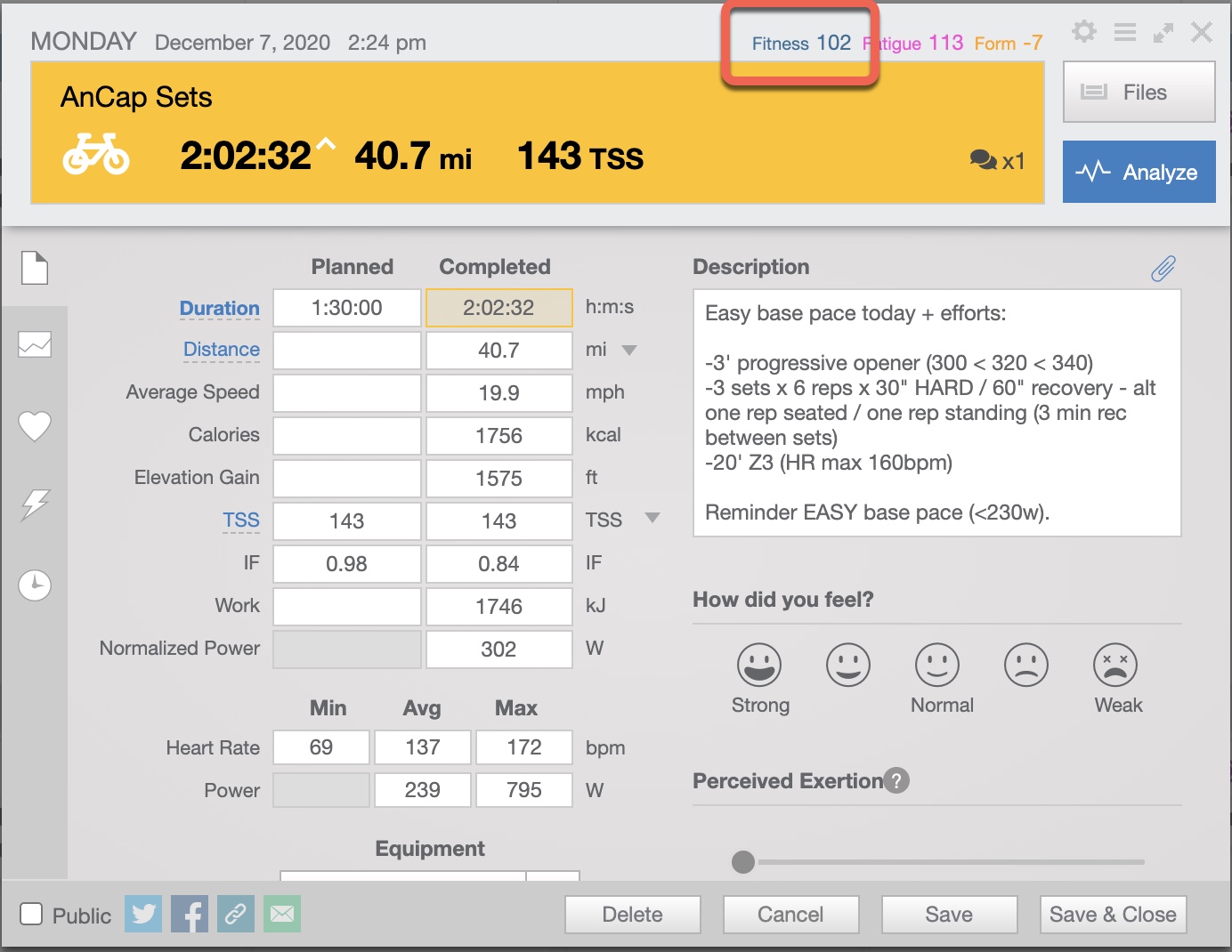This screenshot has height=952, width=1232.
Task: Share workout on Facebook
Action: [x=190, y=914]
